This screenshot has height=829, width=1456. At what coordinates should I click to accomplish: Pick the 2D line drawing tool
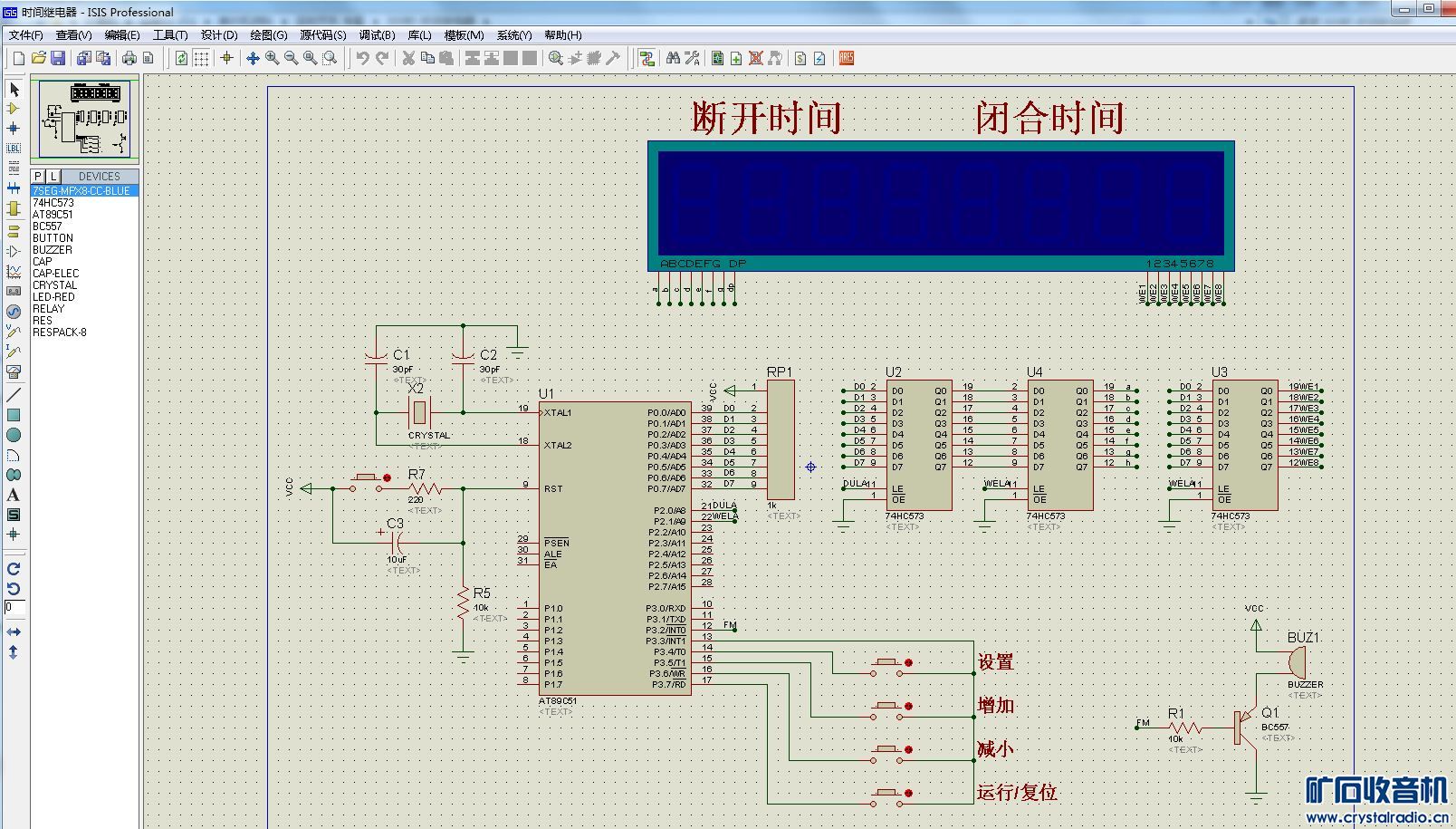tap(14, 395)
